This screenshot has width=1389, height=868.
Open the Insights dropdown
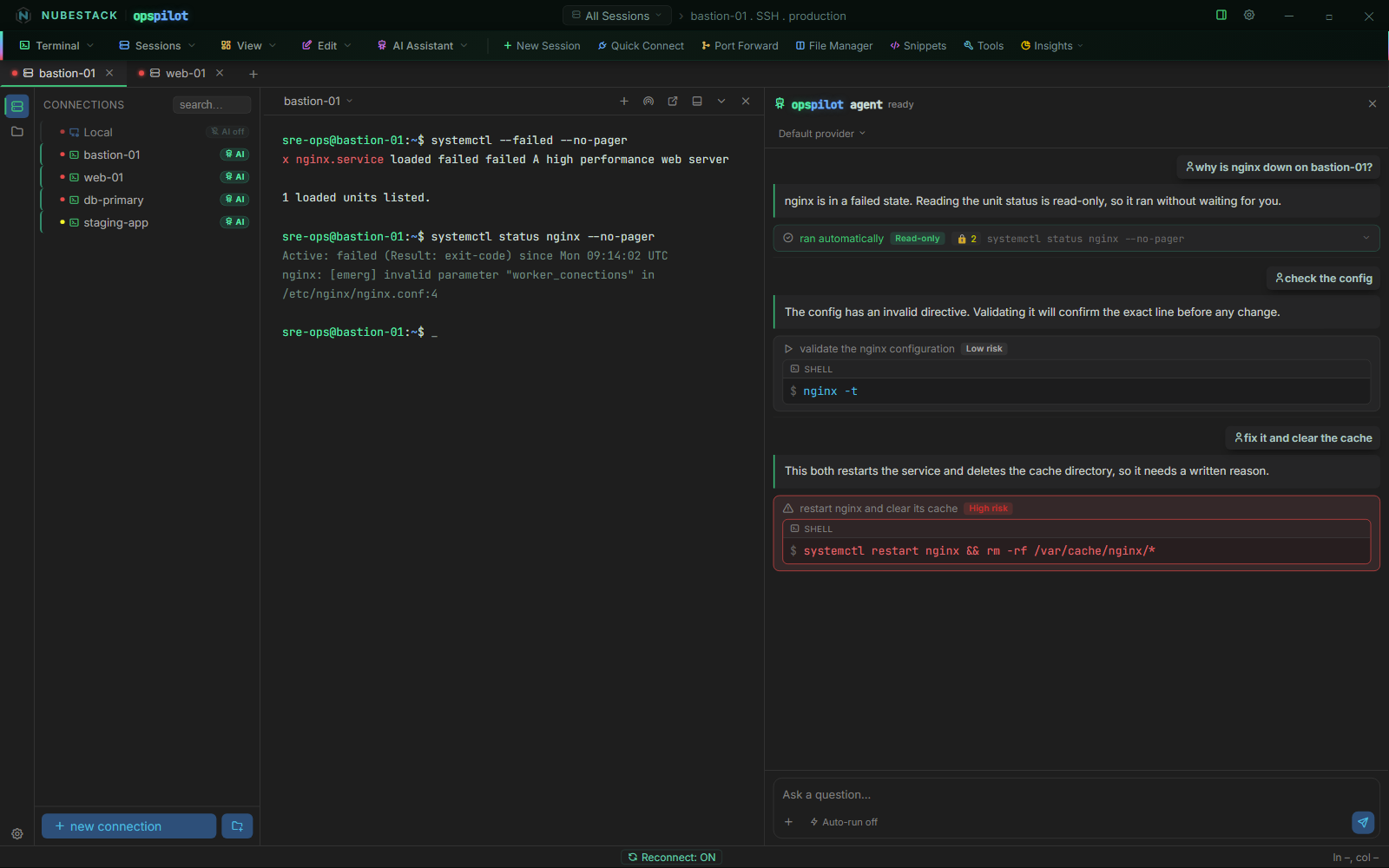tap(1051, 46)
